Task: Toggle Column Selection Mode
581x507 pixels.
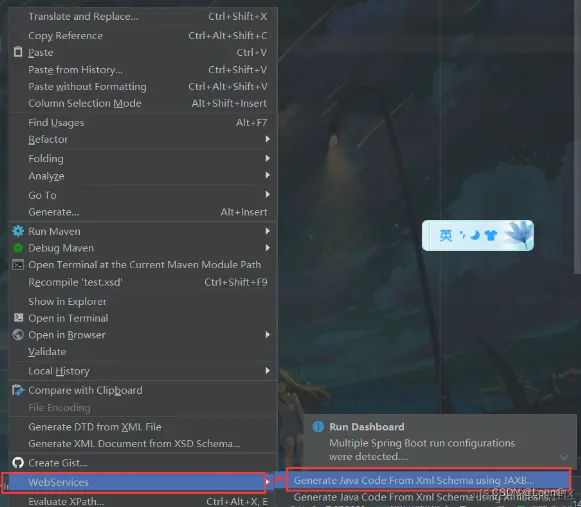Action: (143, 103)
